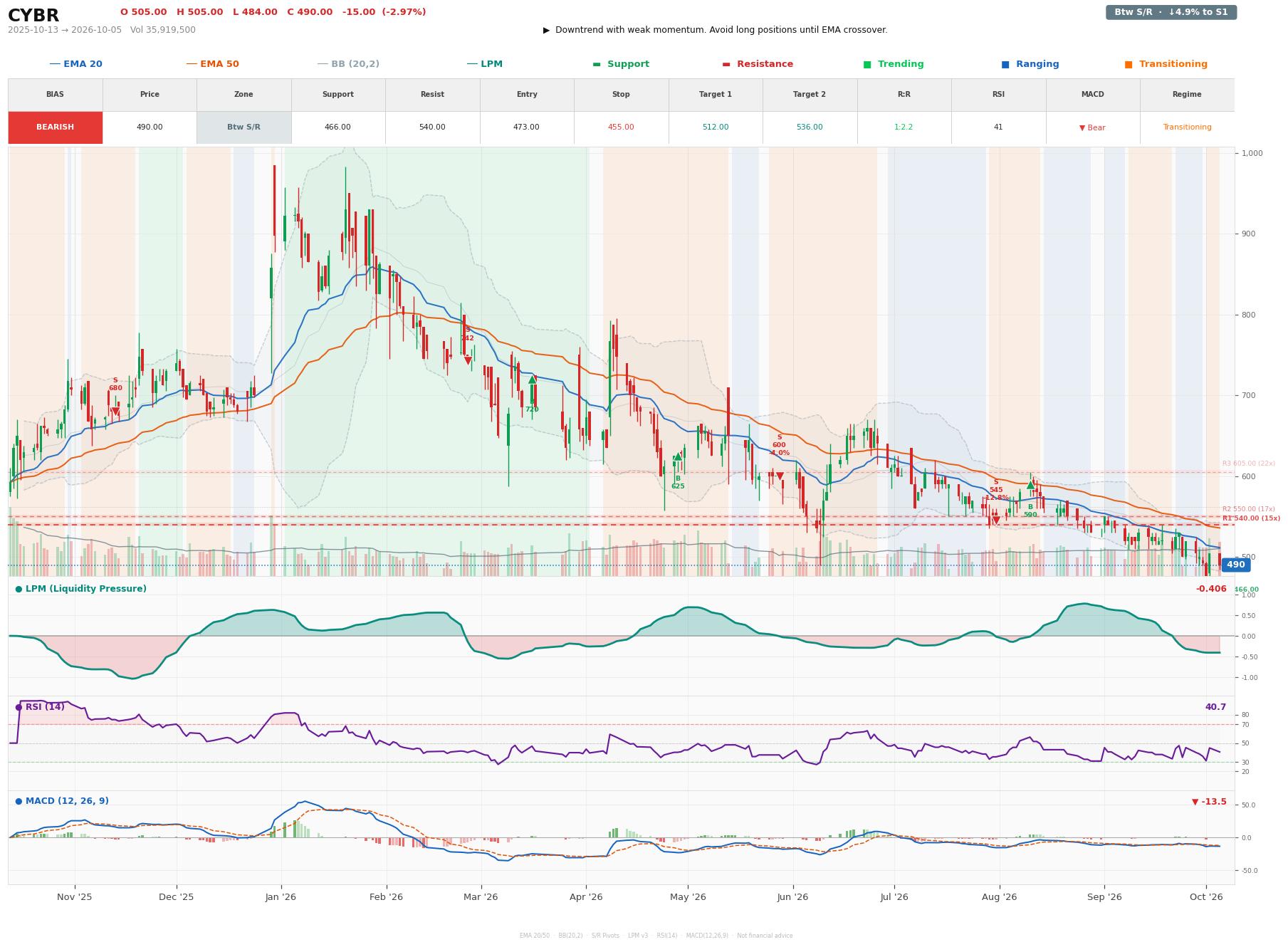Click the R3 605.00 resistance label
1288x947 pixels.
pyautogui.click(x=1249, y=464)
